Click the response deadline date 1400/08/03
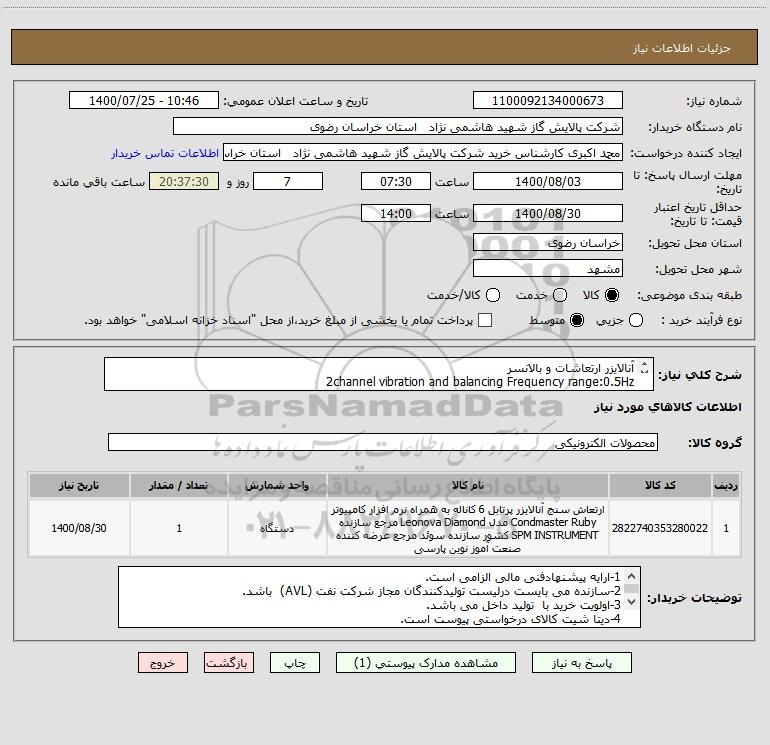 pos(548,181)
